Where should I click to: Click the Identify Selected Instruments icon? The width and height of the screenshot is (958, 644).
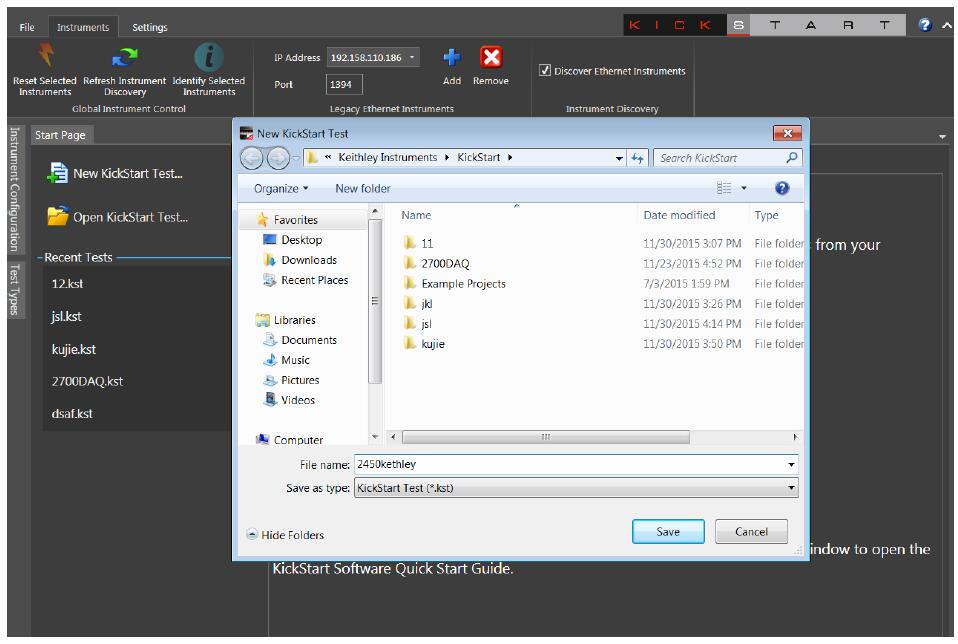[x=209, y=57]
